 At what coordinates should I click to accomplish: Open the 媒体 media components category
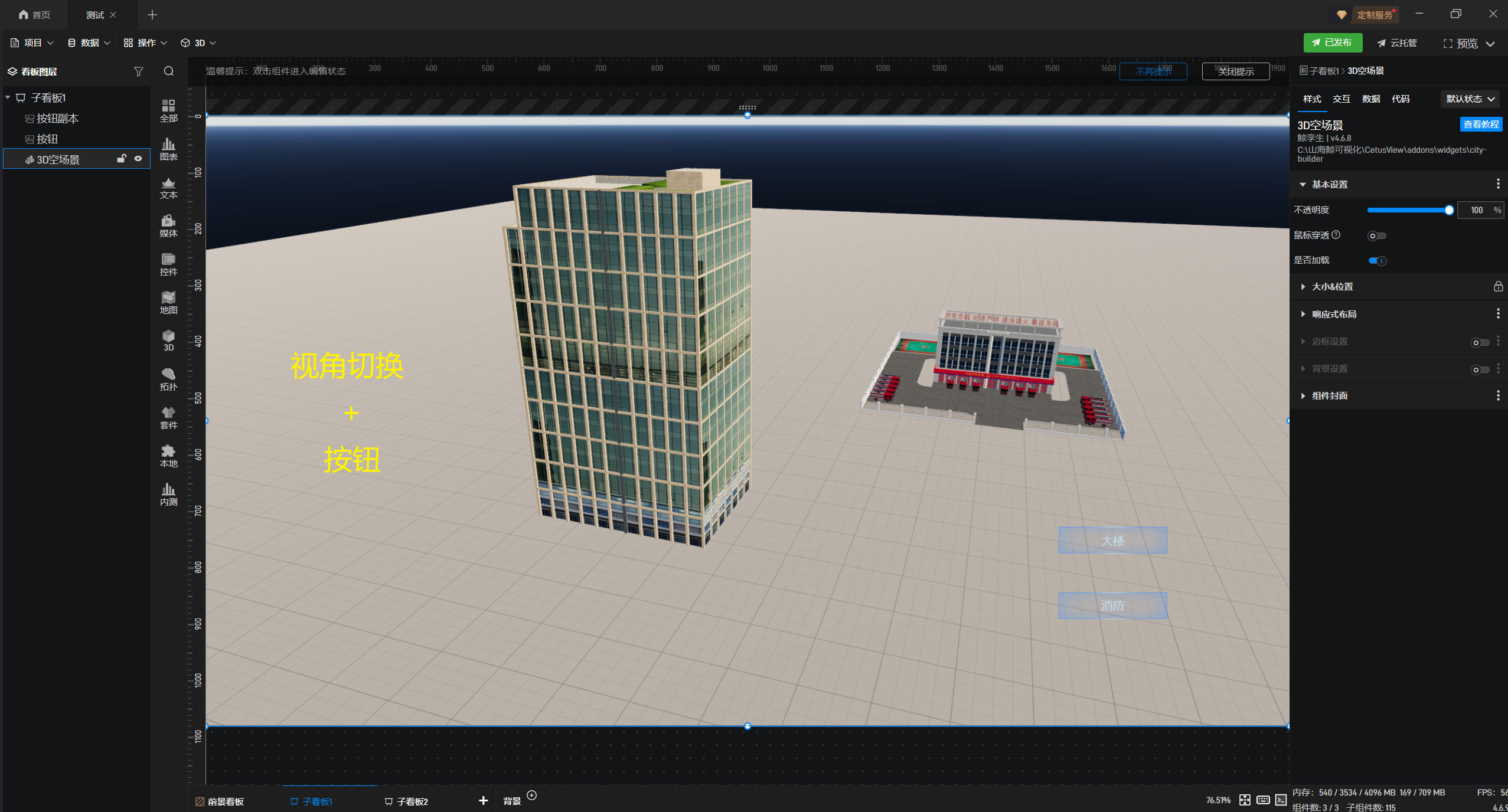[168, 226]
